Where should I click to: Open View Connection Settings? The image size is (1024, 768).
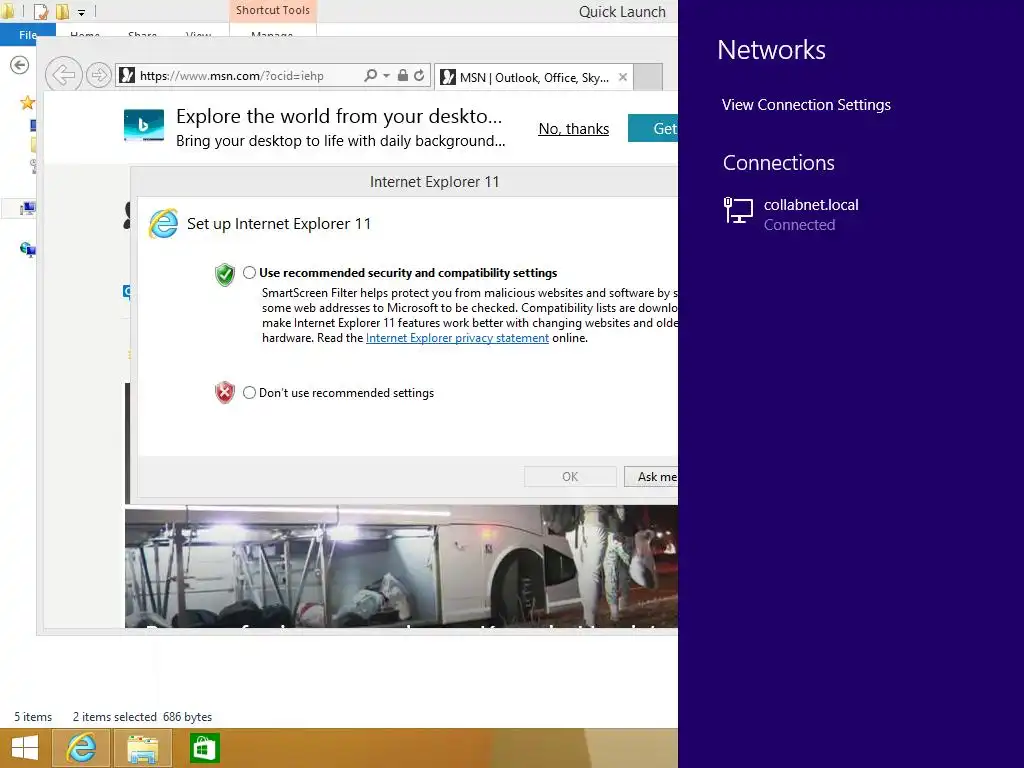[x=806, y=105]
